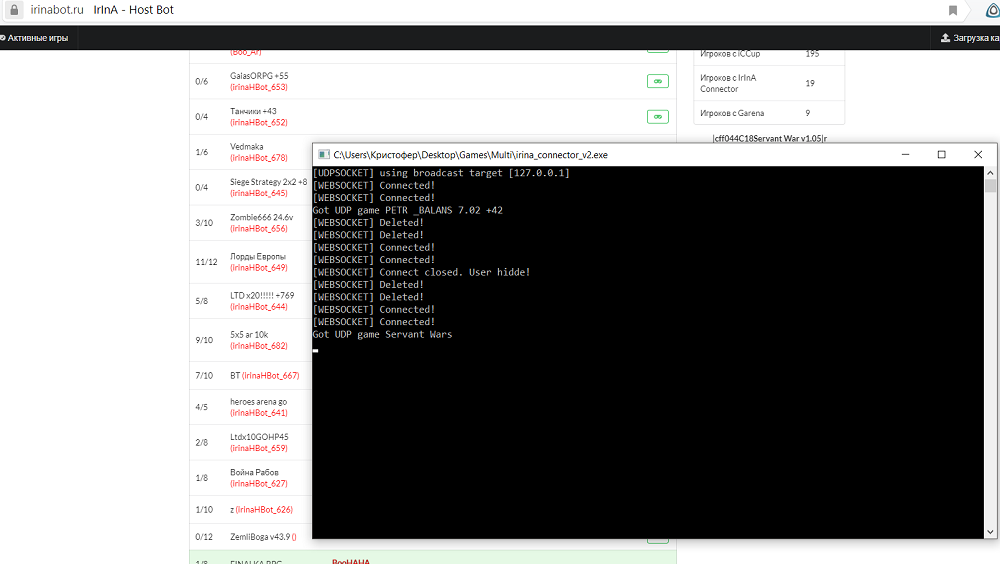The height and width of the screenshot is (564, 1000).
Task: Select the Vedmaka game title
Action: click(247, 147)
